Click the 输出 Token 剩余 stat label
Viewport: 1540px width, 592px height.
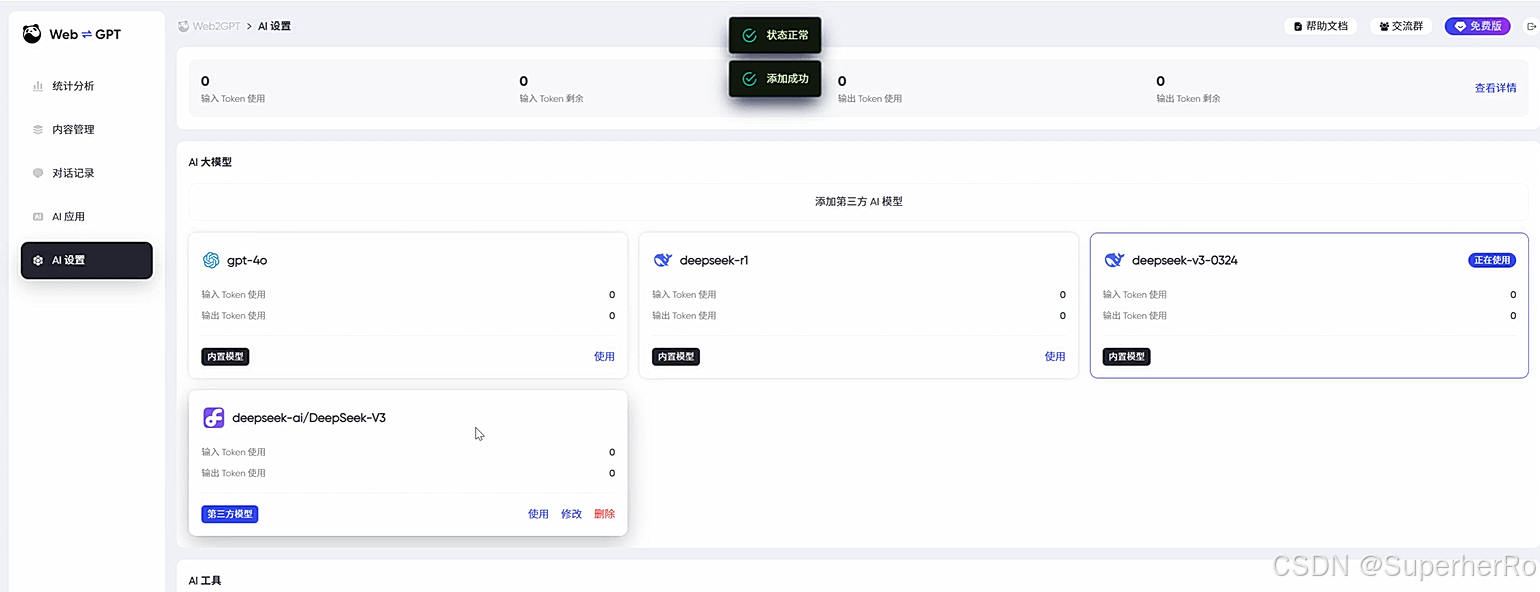1188,99
